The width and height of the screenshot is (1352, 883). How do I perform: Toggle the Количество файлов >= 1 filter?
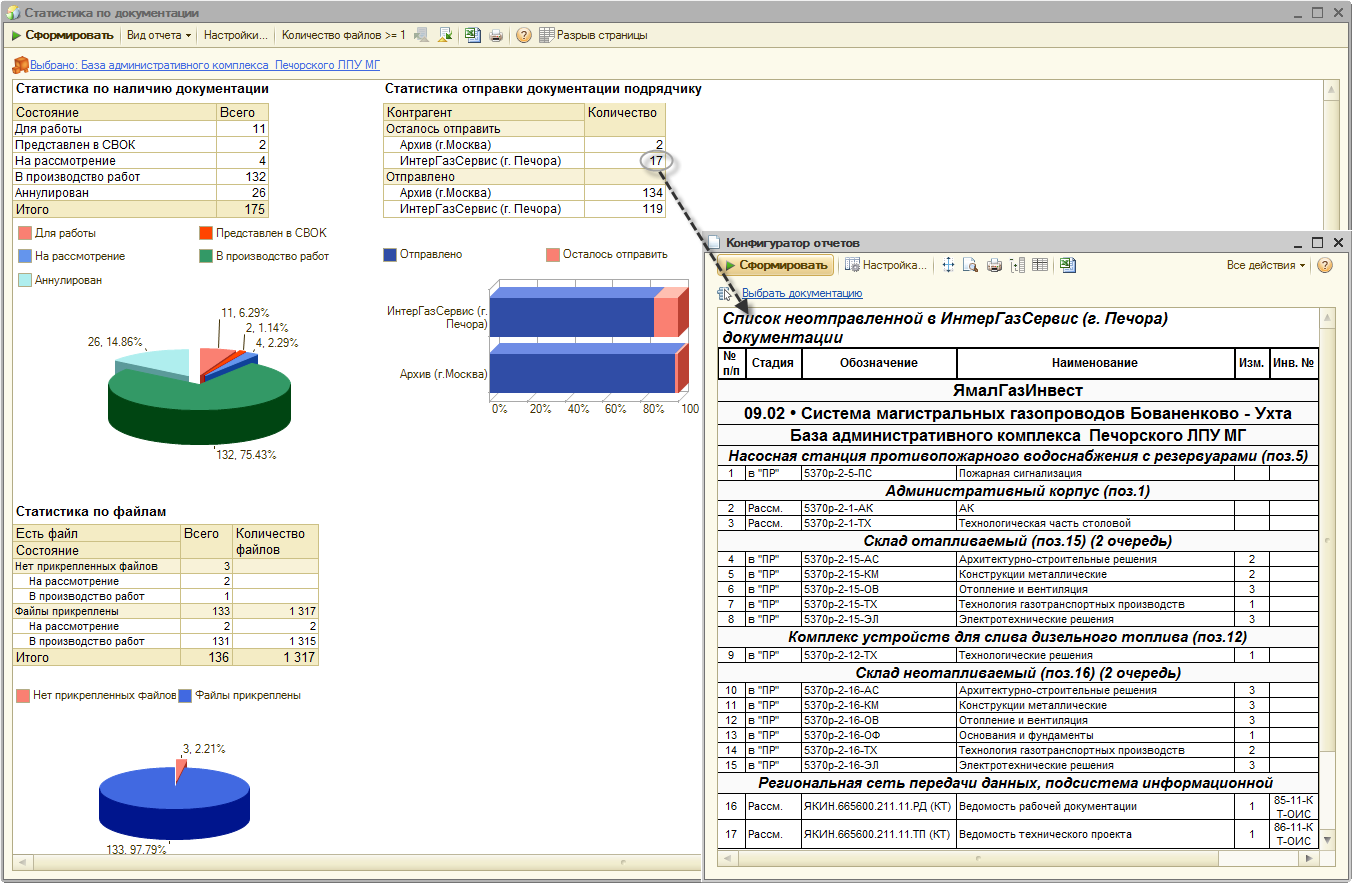343,35
